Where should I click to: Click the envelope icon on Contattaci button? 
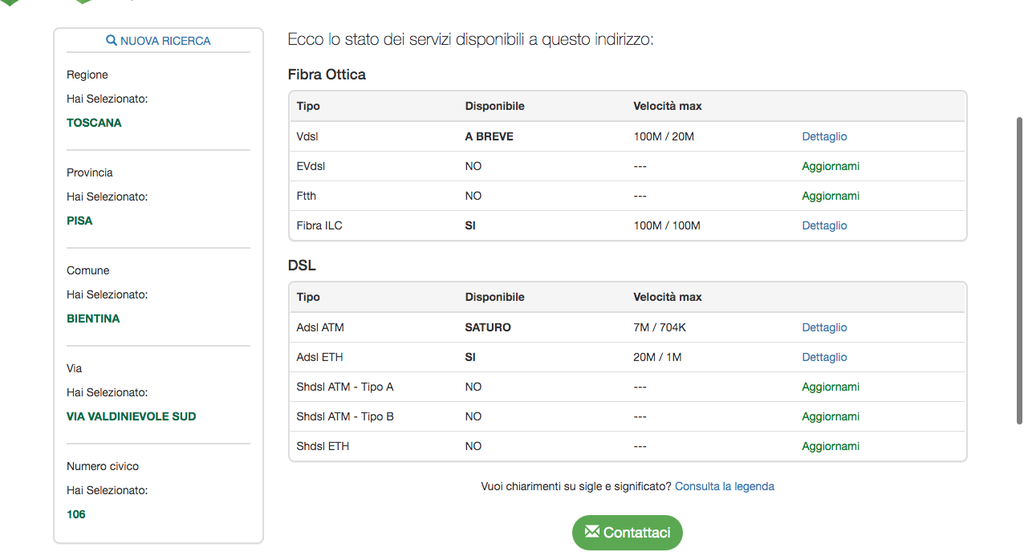pyautogui.click(x=592, y=532)
